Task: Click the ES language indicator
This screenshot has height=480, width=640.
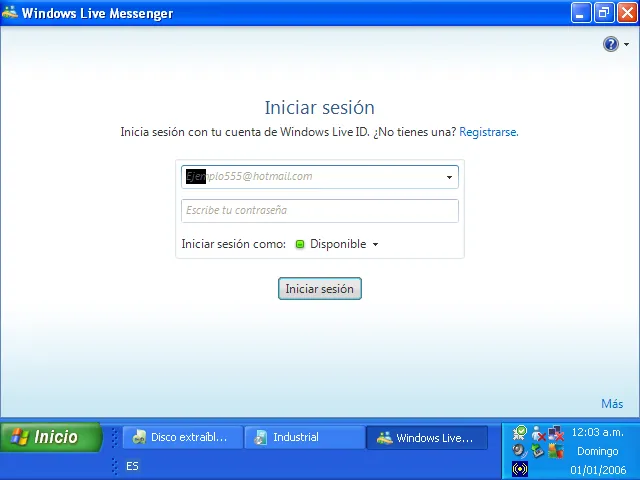Action: tap(132, 466)
